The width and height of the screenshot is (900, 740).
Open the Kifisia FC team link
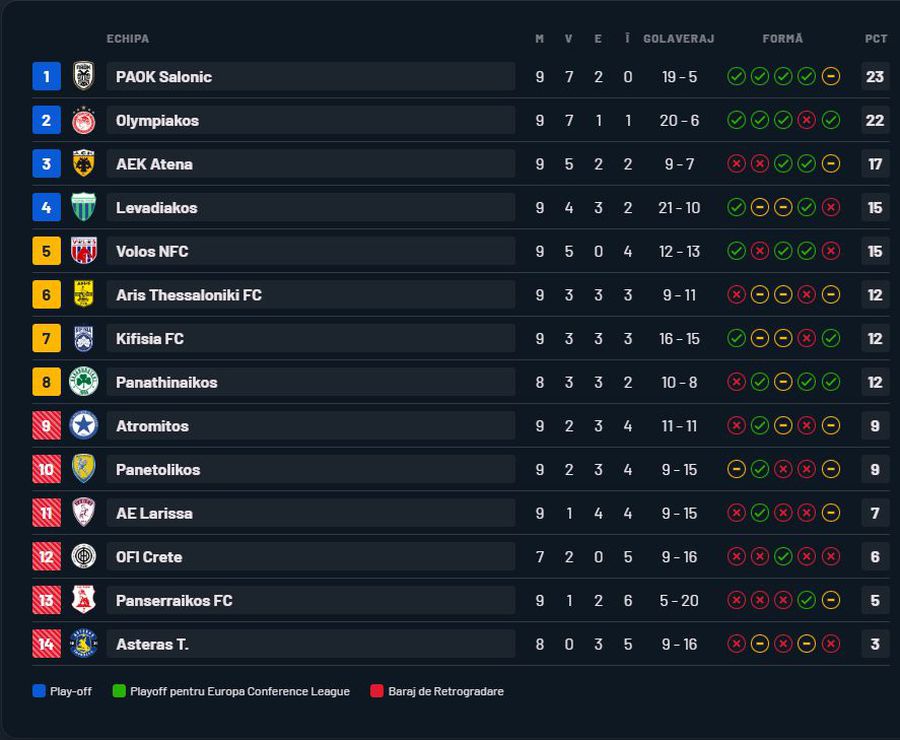[150, 339]
